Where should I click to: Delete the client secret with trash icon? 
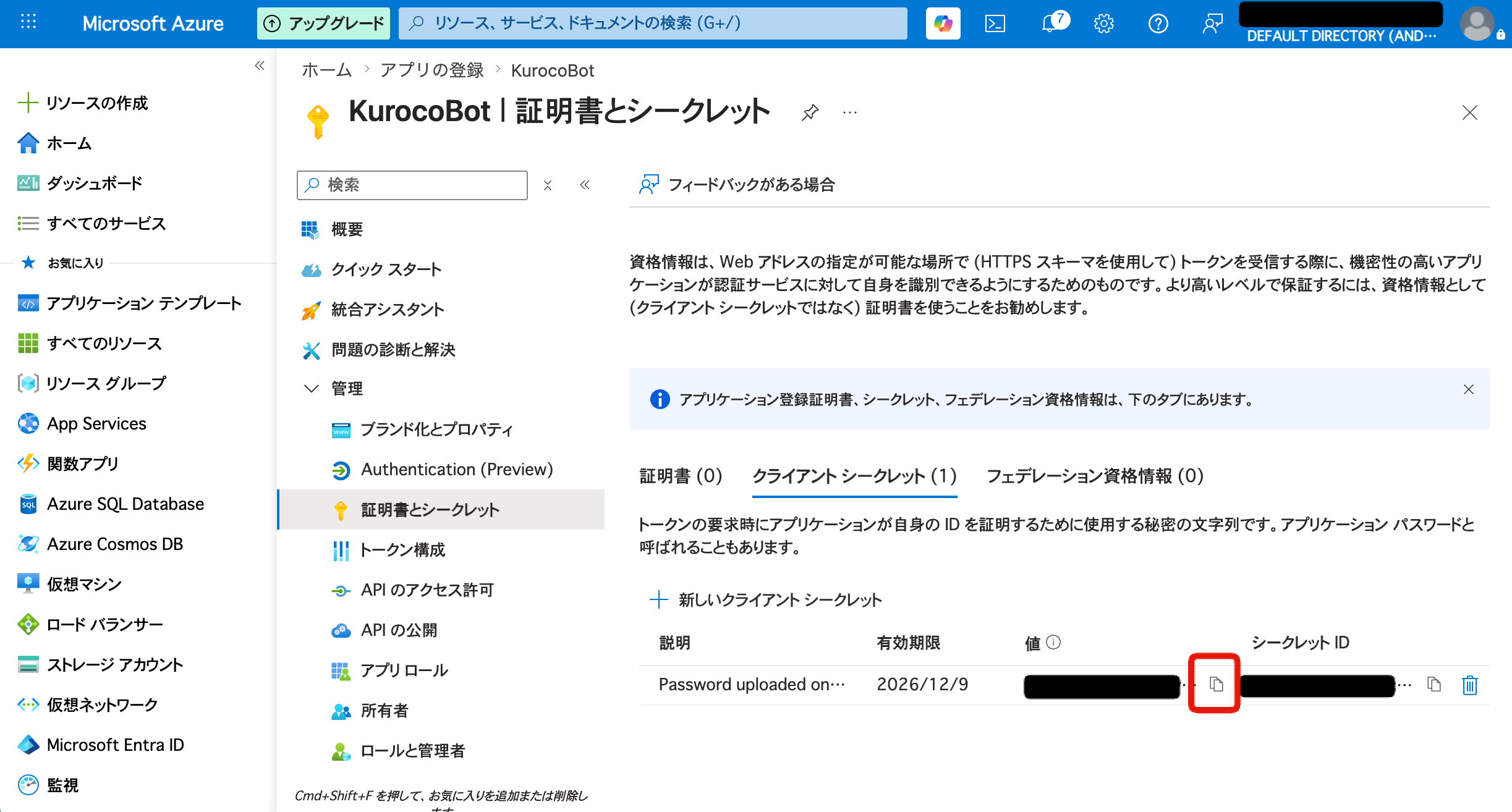(x=1470, y=685)
